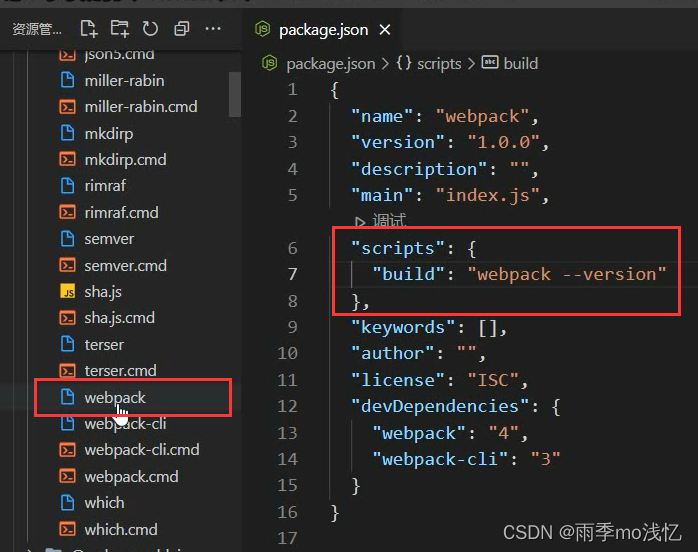
Task: Click the "keywords" key on line 9
Action: coord(402,327)
